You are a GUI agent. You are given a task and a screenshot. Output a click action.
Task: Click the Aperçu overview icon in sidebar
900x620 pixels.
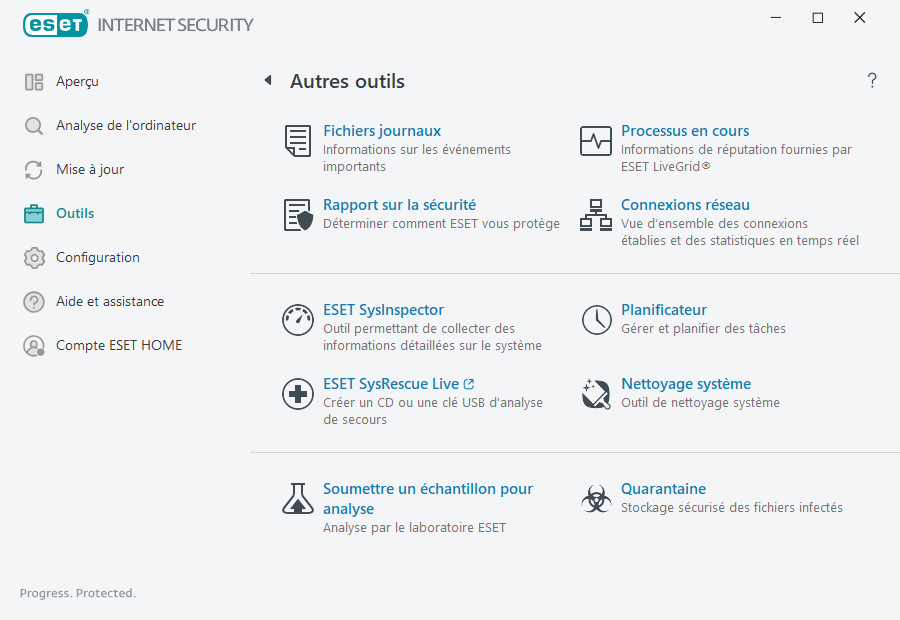pos(34,82)
